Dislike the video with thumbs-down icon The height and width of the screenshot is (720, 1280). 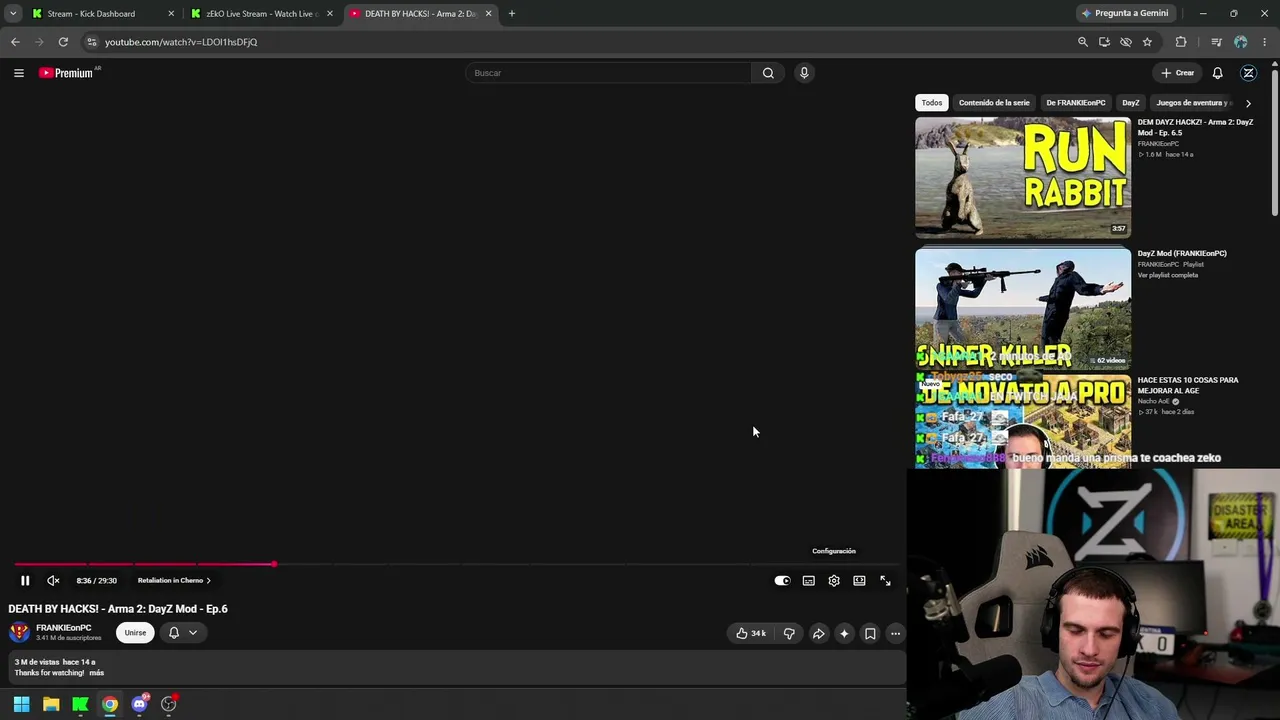[x=789, y=633]
